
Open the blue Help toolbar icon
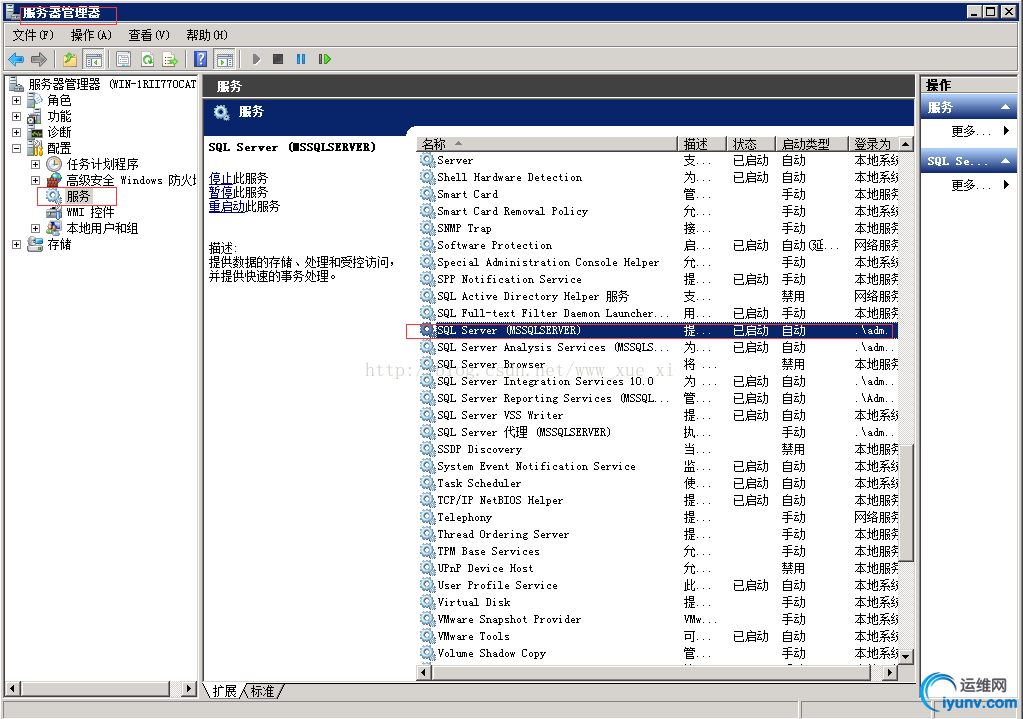[201, 59]
